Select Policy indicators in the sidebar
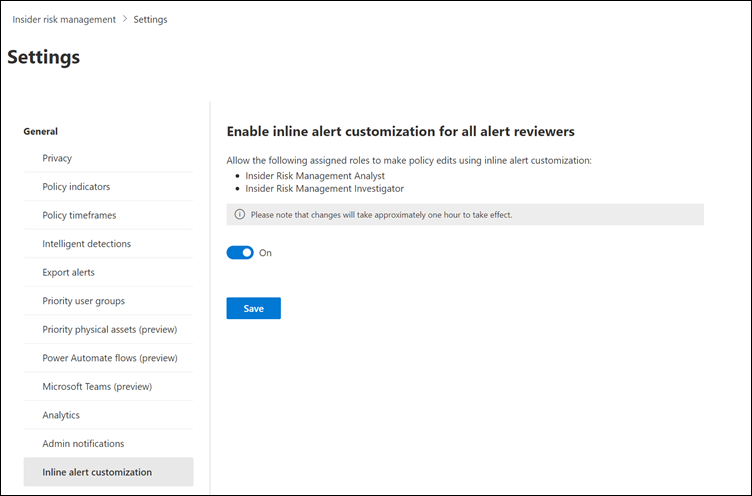 (76, 187)
